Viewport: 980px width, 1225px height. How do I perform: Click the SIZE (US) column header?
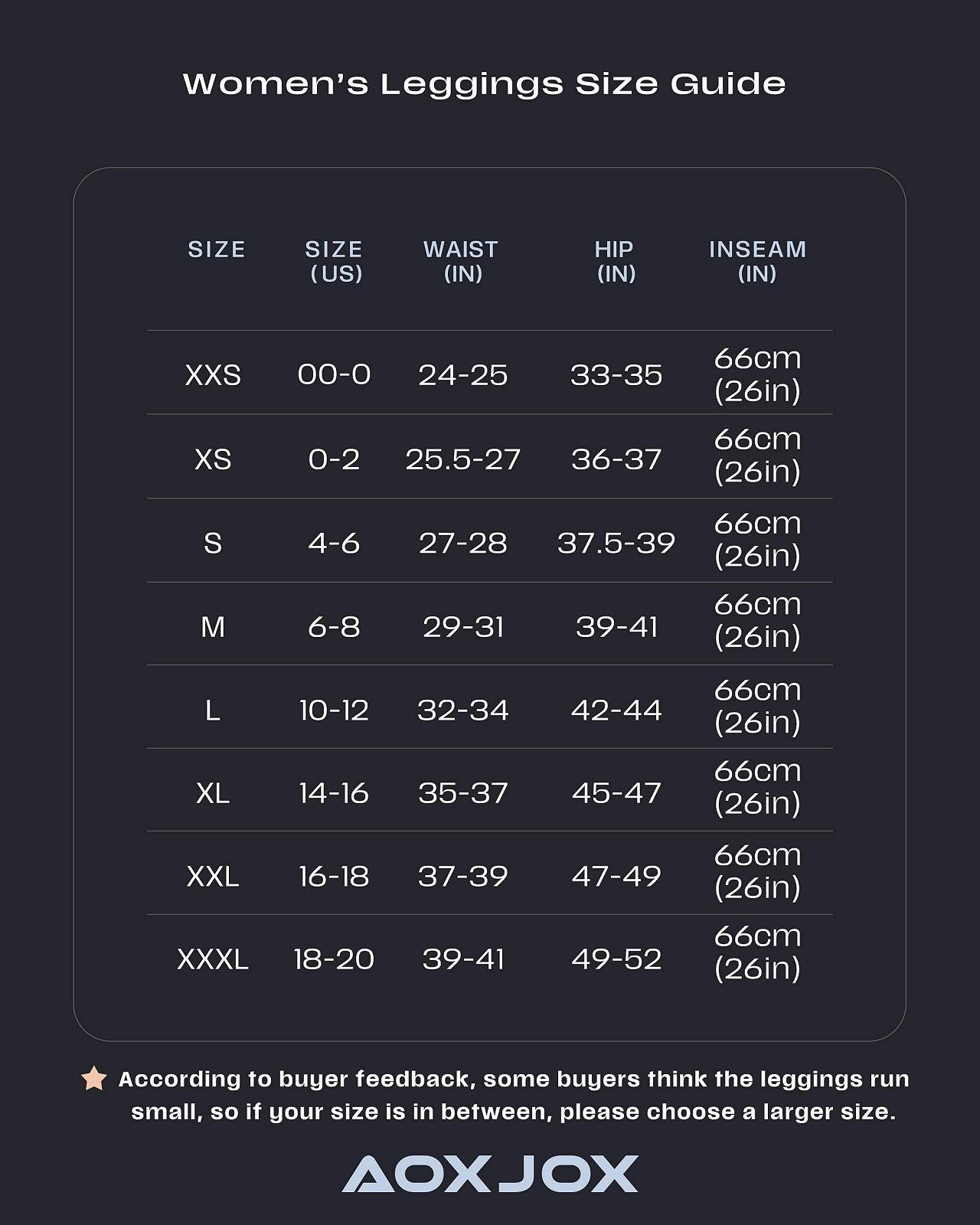tap(335, 261)
